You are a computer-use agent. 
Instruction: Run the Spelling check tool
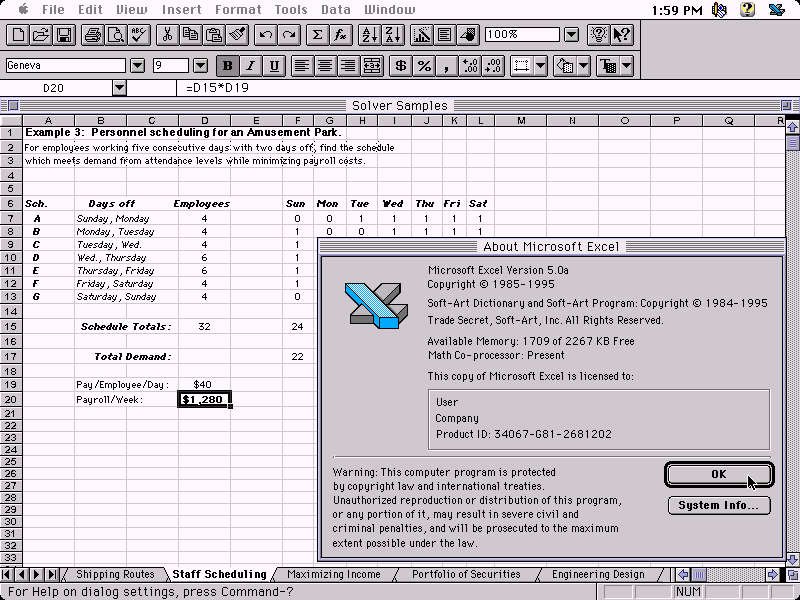pos(139,35)
